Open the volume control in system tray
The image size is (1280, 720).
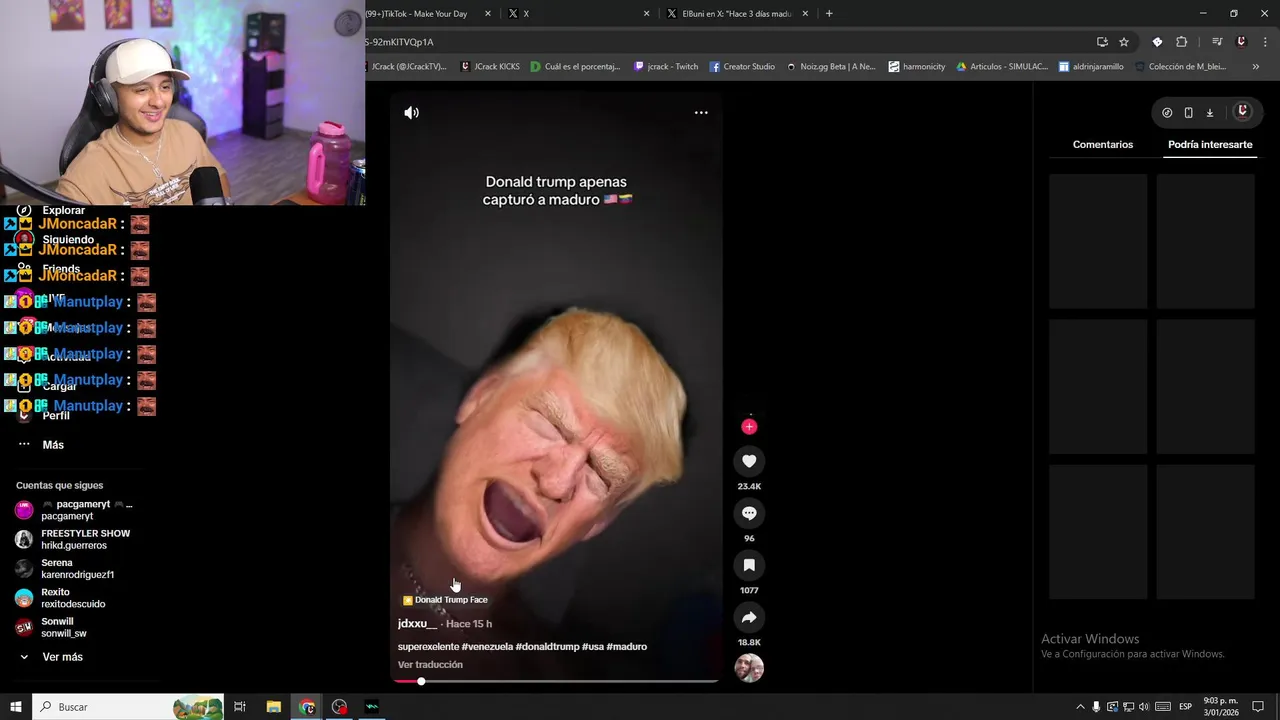pos(1144,707)
